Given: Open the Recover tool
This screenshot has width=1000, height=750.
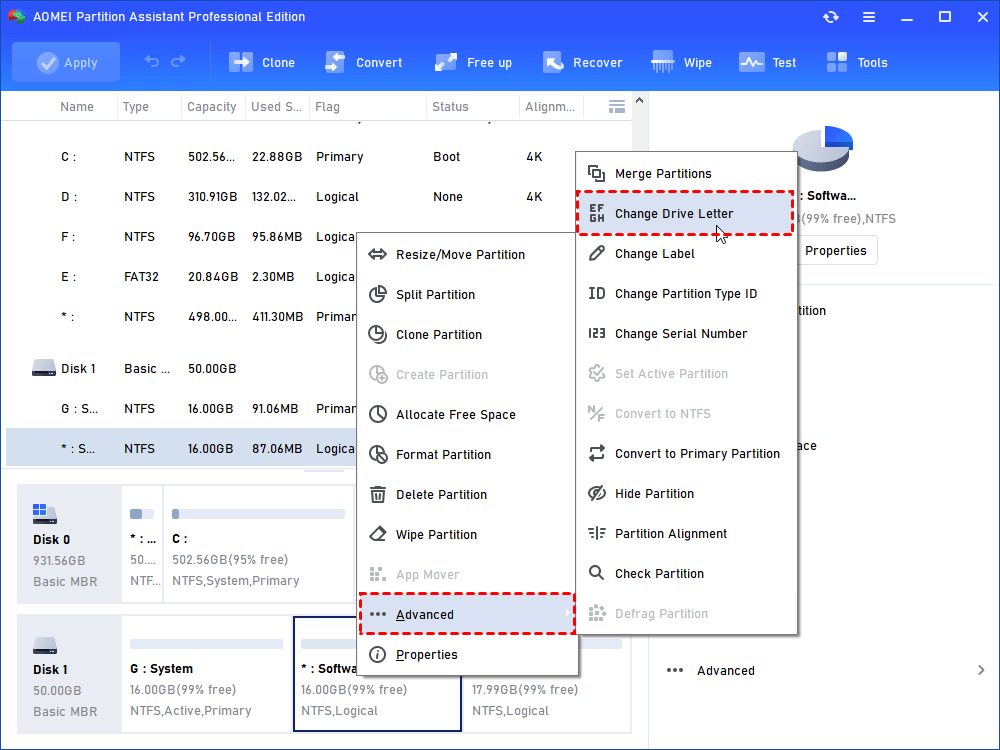Looking at the screenshot, I should pos(582,62).
